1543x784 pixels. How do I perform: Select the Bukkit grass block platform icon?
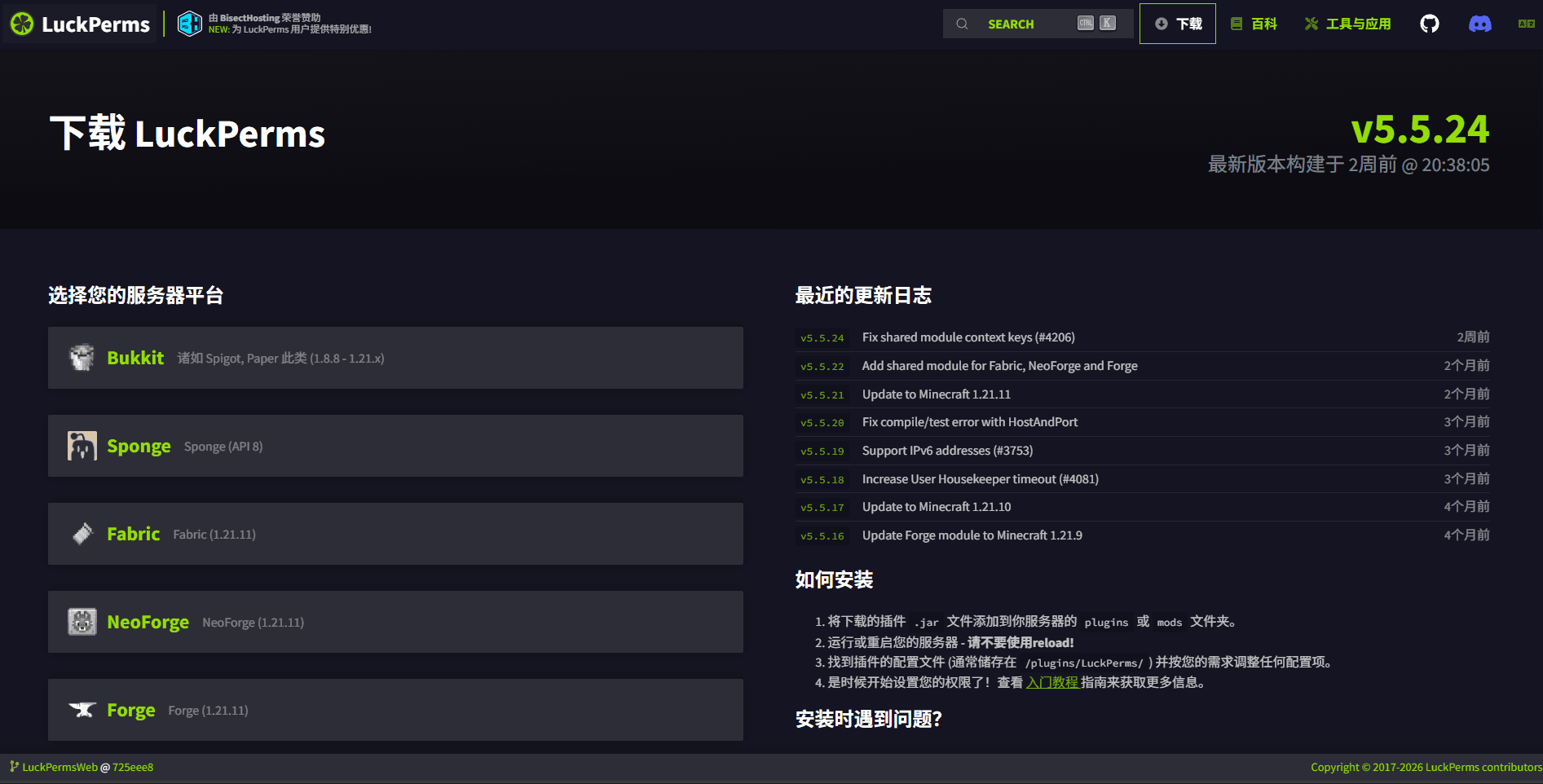82,357
